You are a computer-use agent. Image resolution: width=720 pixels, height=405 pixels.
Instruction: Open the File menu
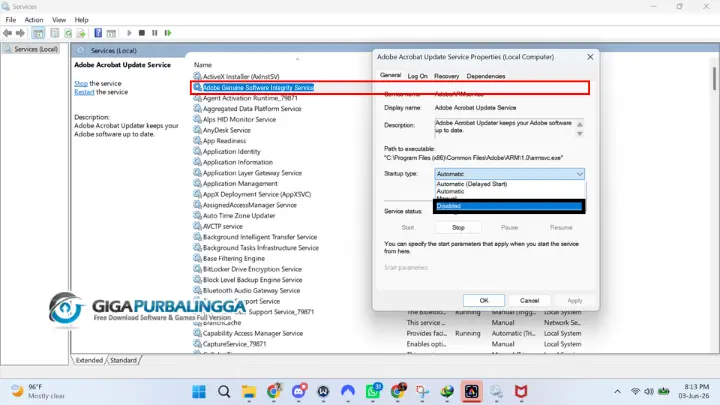(x=11, y=20)
